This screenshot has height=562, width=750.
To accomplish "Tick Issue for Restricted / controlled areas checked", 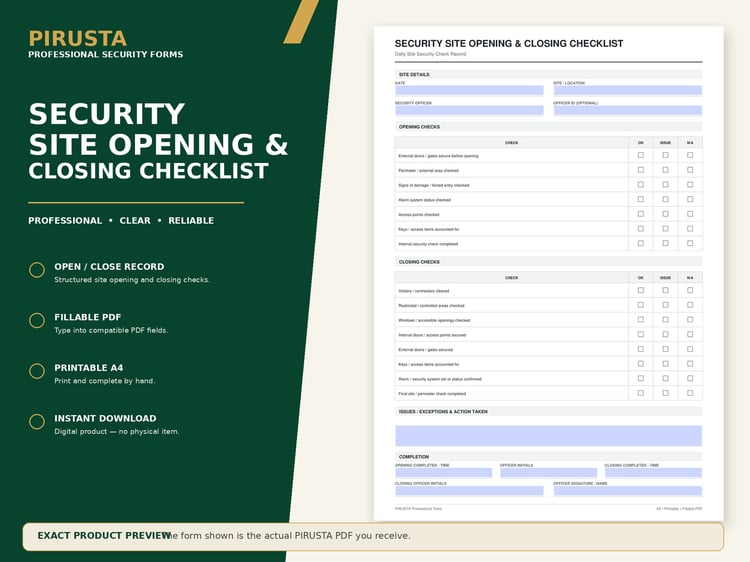I will (665, 305).
